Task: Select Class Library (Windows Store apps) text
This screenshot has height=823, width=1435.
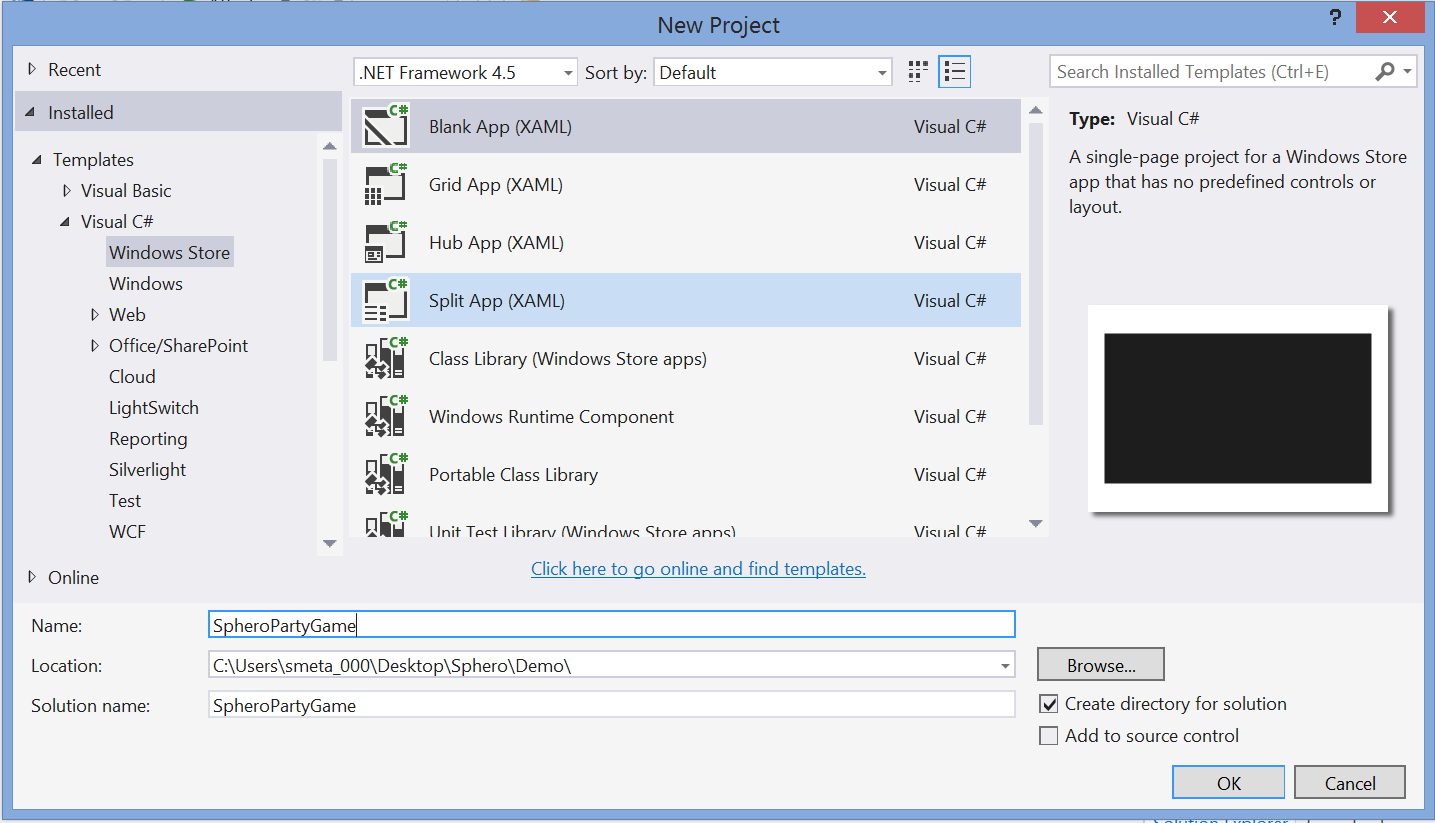Action: pyautogui.click(x=568, y=359)
